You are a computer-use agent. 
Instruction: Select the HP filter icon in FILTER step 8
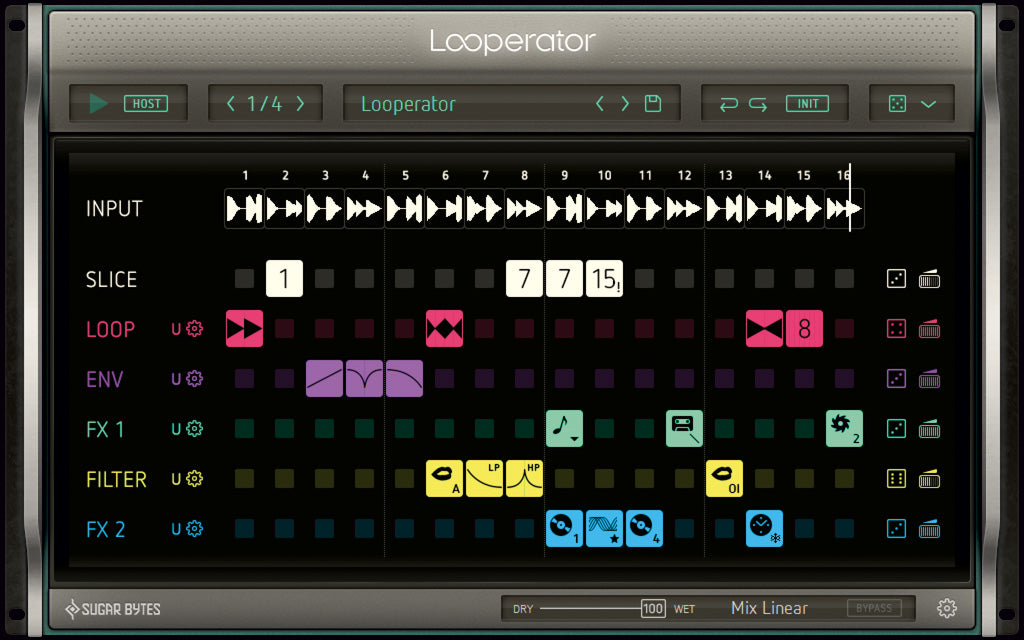tap(524, 478)
